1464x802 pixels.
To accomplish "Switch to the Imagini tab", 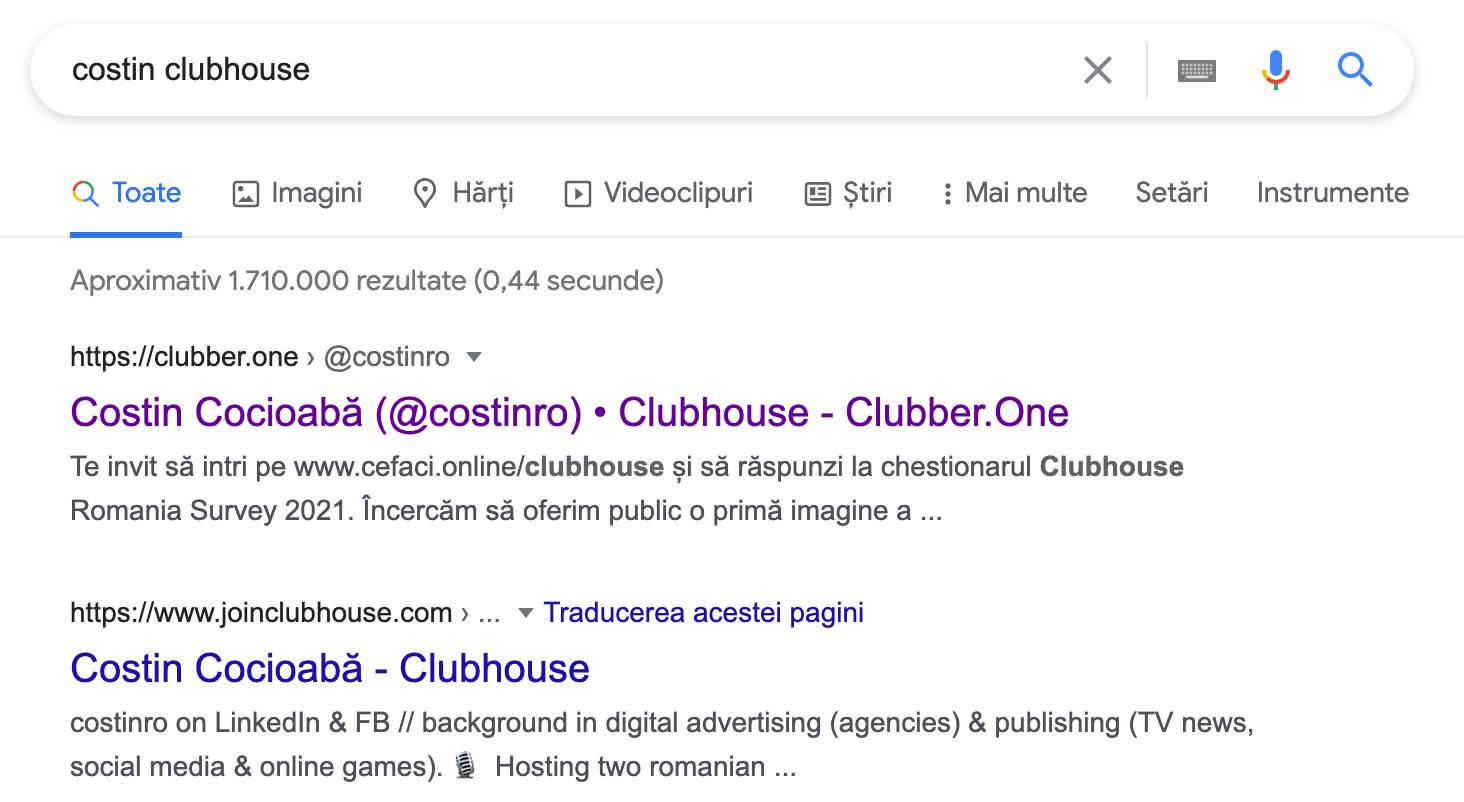I will coord(316,193).
